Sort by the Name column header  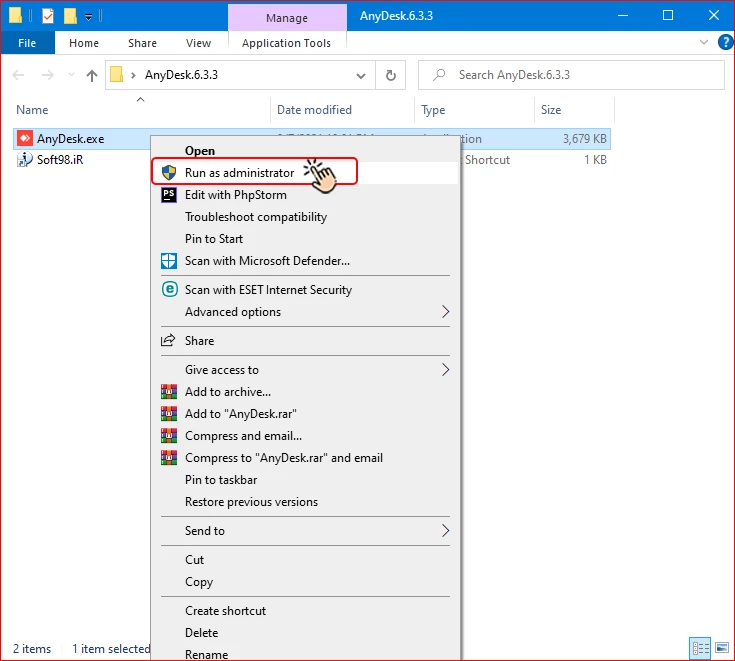(x=141, y=110)
